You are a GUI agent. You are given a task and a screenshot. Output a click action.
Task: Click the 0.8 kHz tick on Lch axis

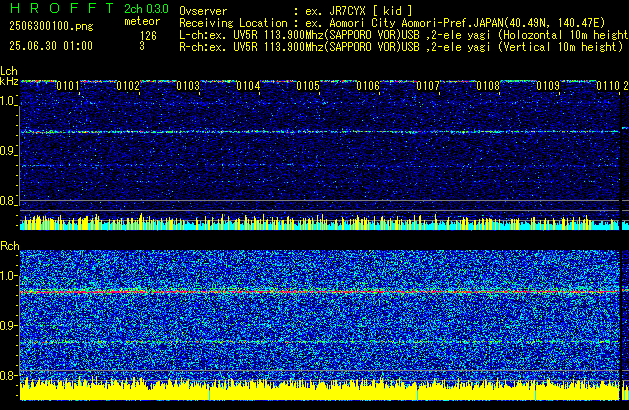(x=8, y=201)
